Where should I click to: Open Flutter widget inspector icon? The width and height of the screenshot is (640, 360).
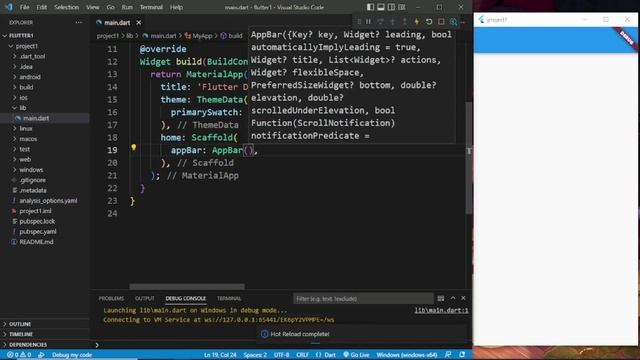coord(453,22)
